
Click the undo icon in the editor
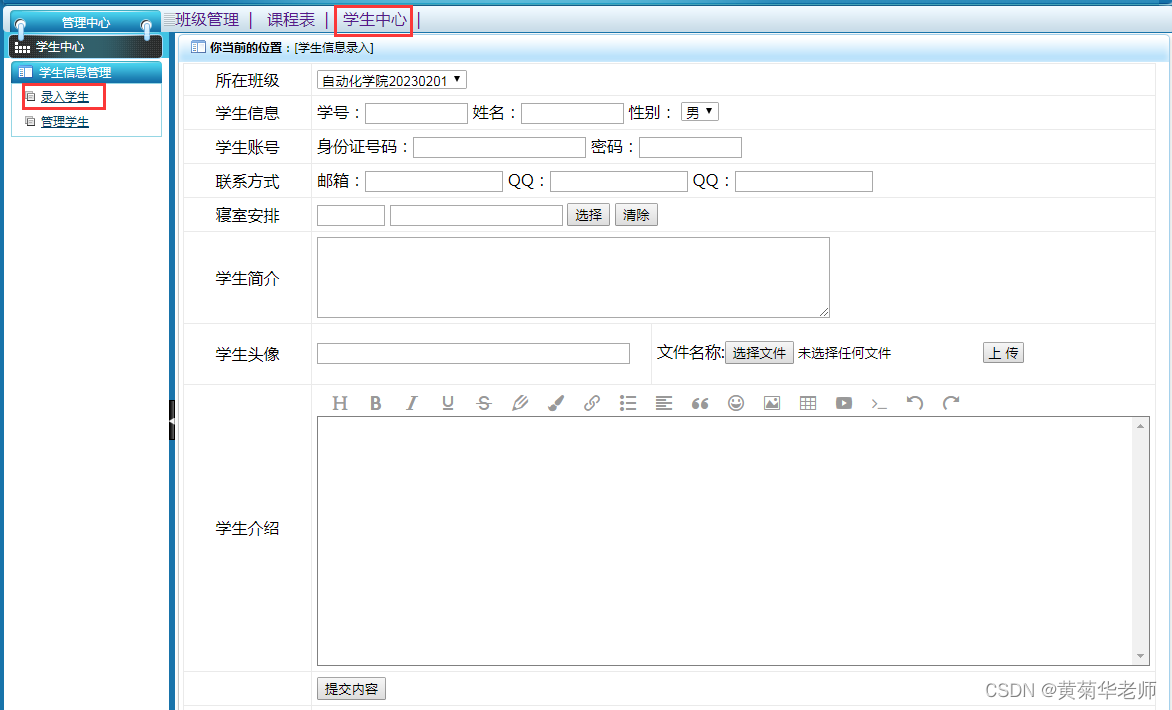pyautogui.click(x=915, y=403)
